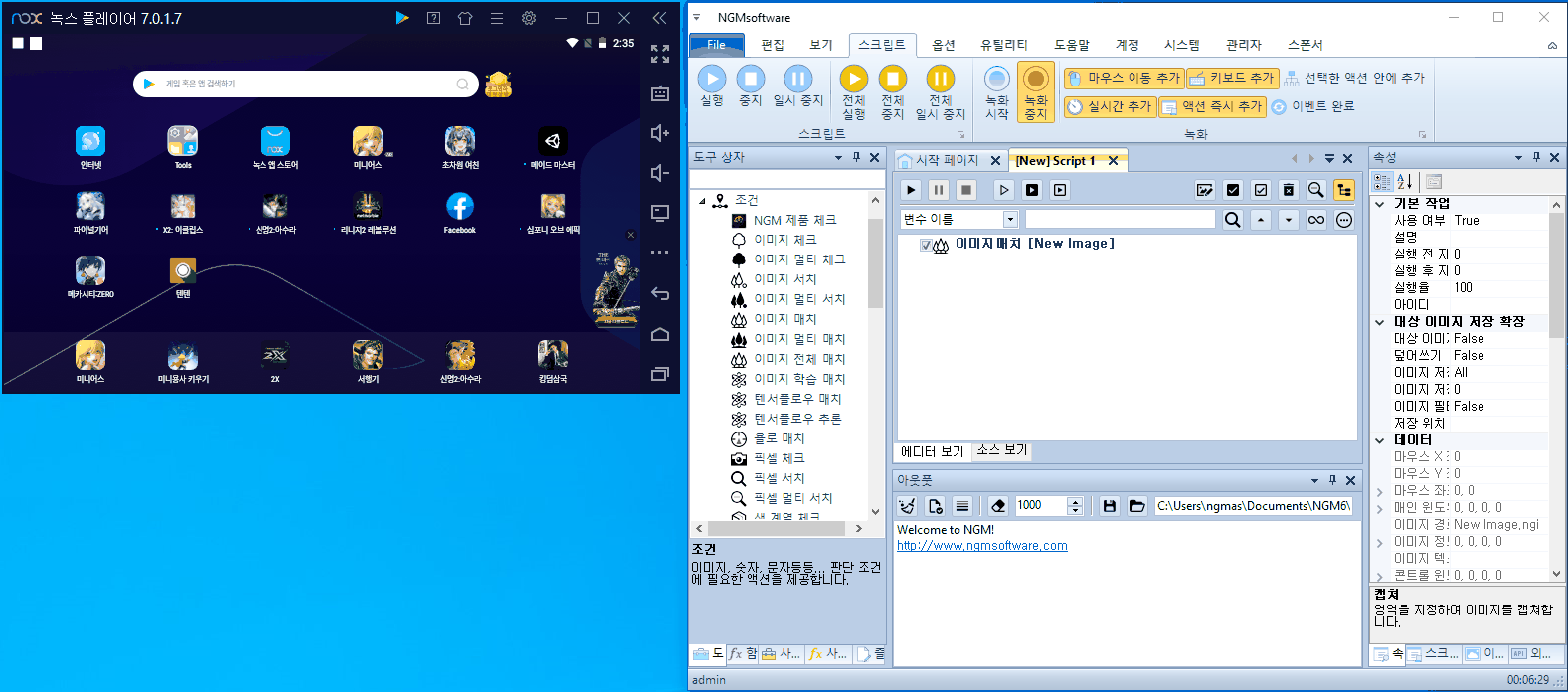Collapse the 조건 tree node
Image resolution: width=1568 pixels, height=692 pixels.
[x=703, y=200]
